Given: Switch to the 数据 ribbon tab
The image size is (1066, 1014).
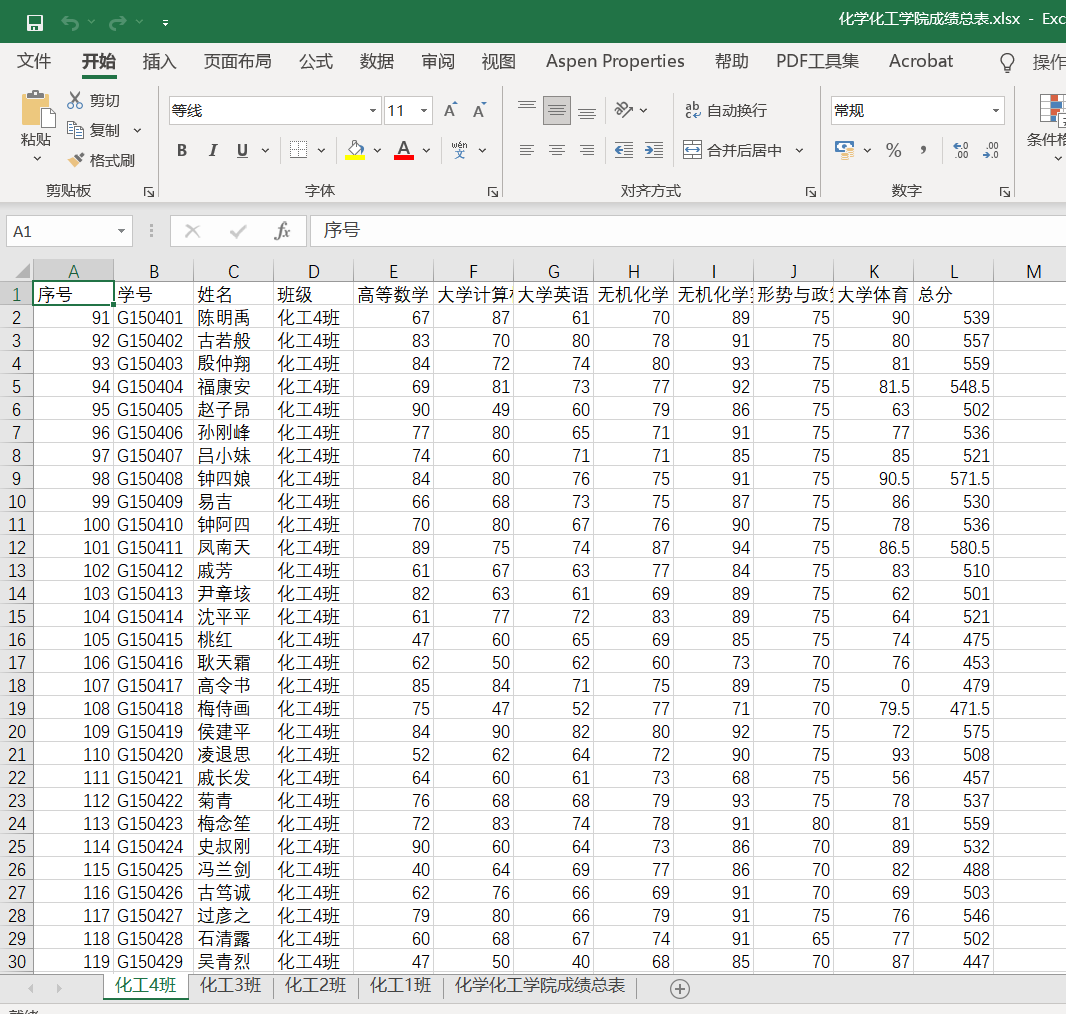Looking at the screenshot, I should pos(376,62).
